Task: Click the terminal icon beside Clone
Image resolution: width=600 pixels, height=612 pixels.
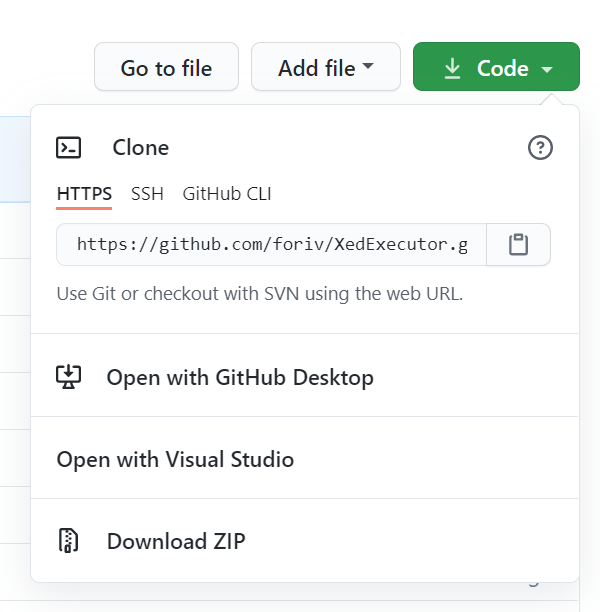Action: point(68,148)
